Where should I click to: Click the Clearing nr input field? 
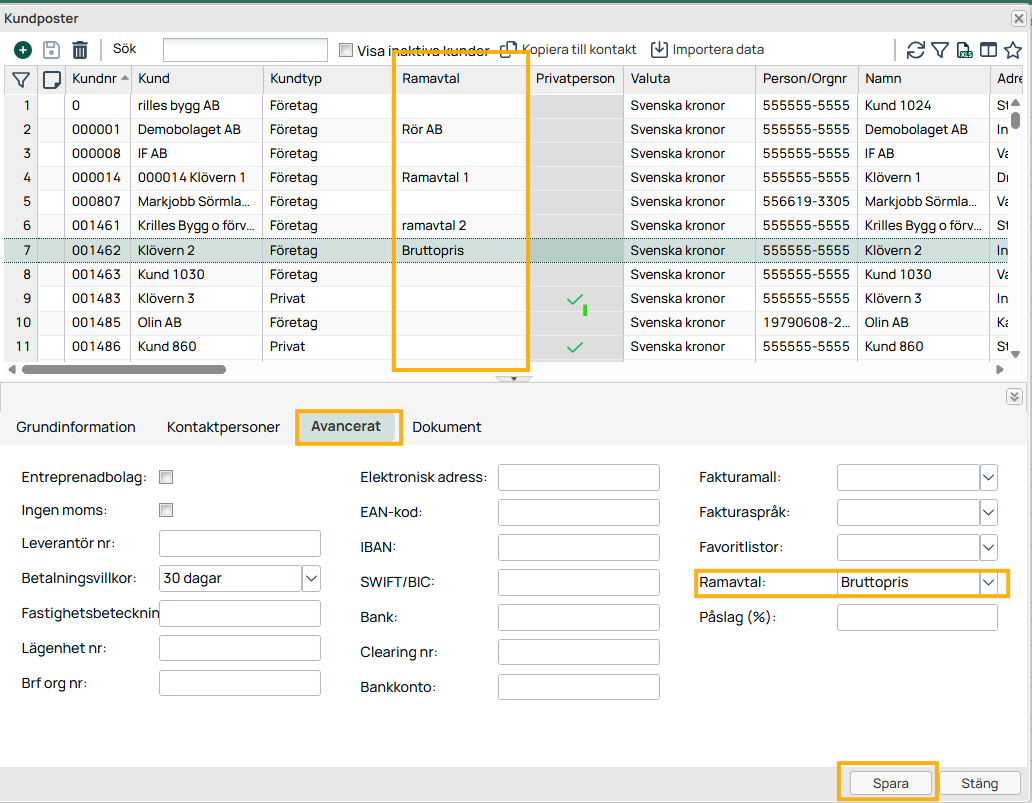pos(579,652)
